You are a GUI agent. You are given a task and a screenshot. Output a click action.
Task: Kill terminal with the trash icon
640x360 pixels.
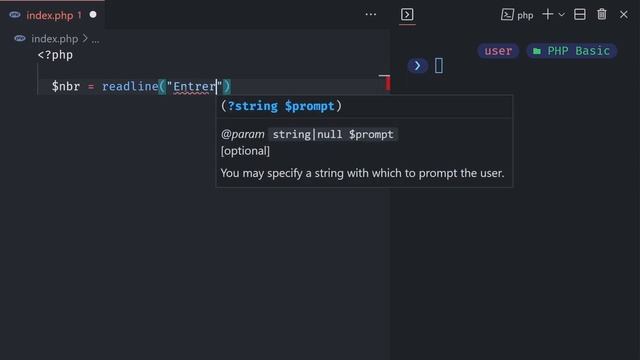pyautogui.click(x=602, y=15)
